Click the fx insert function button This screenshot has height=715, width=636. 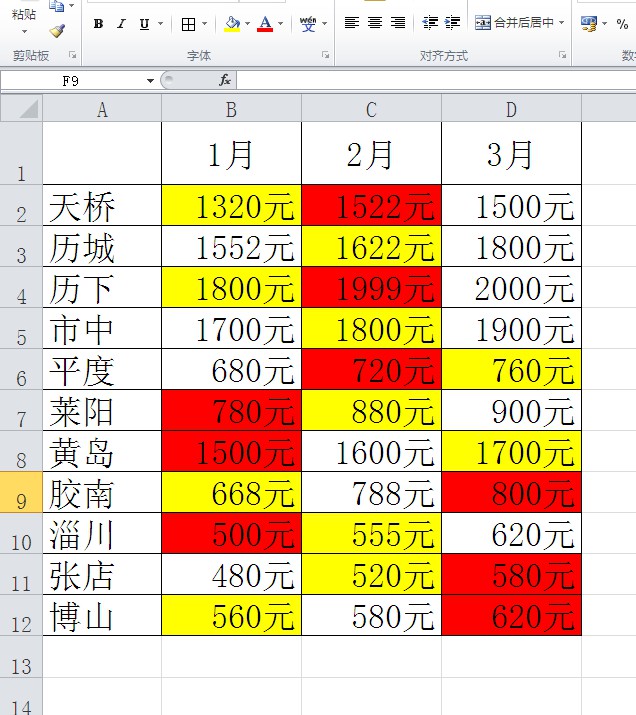(225, 81)
